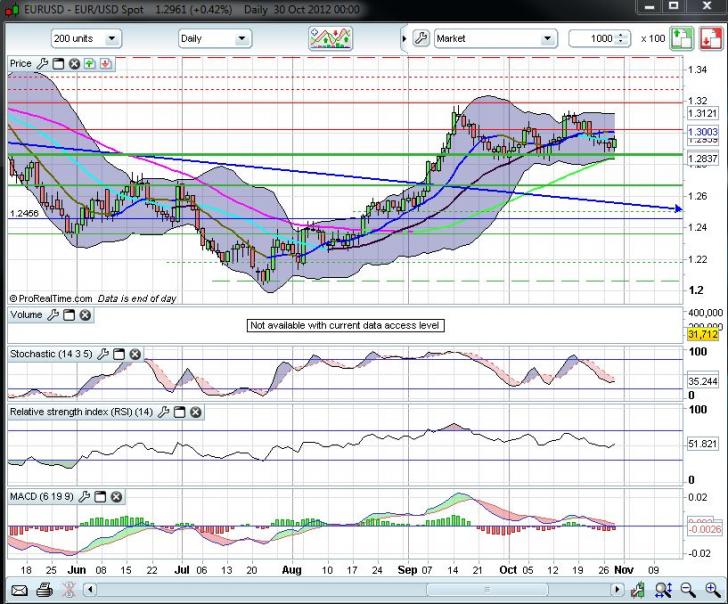Open the Price panel wrench settings
This screenshot has width=728, height=604.
[42, 64]
